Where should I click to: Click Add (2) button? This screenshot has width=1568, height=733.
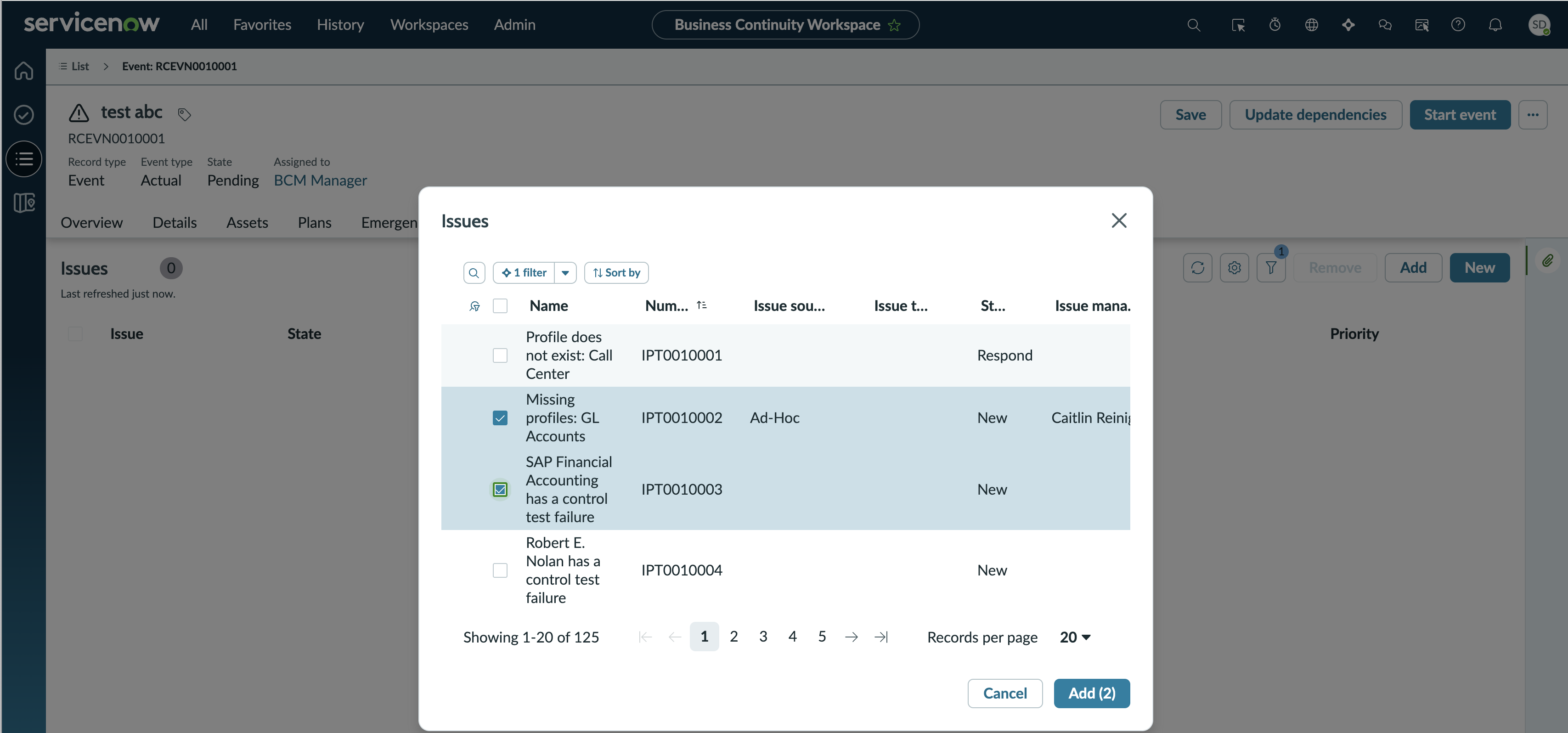(1091, 693)
